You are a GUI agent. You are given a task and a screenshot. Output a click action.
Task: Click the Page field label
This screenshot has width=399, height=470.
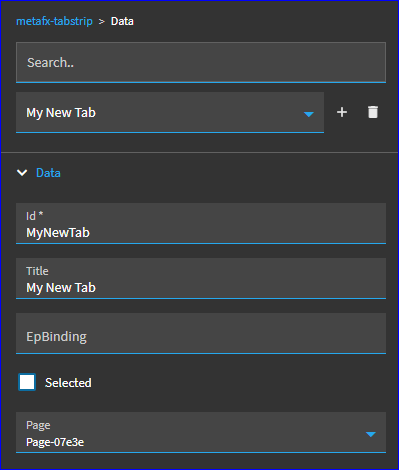(x=38, y=425)
